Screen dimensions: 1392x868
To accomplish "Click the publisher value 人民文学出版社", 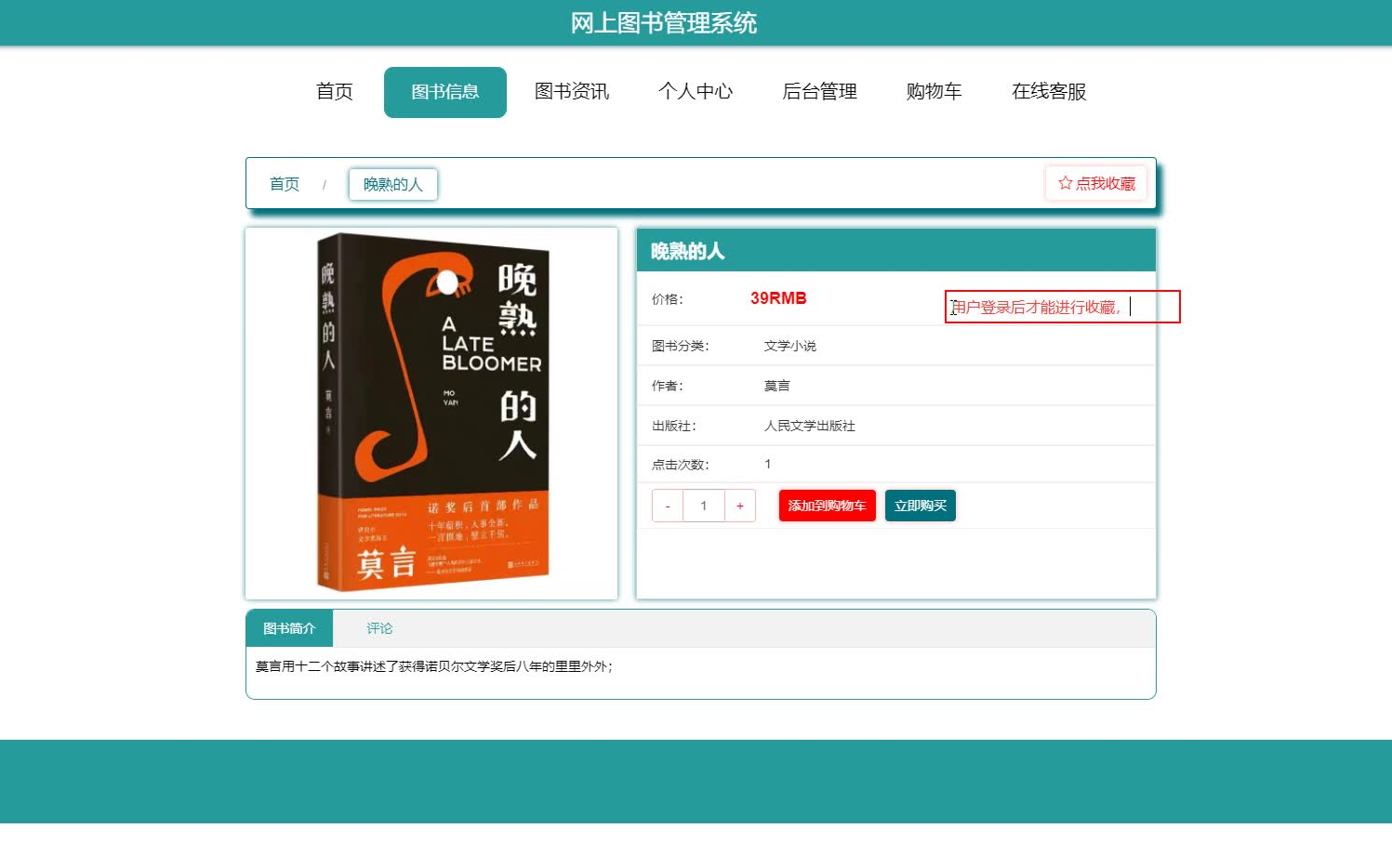I will pyautogui.click(x=810, y=426).
